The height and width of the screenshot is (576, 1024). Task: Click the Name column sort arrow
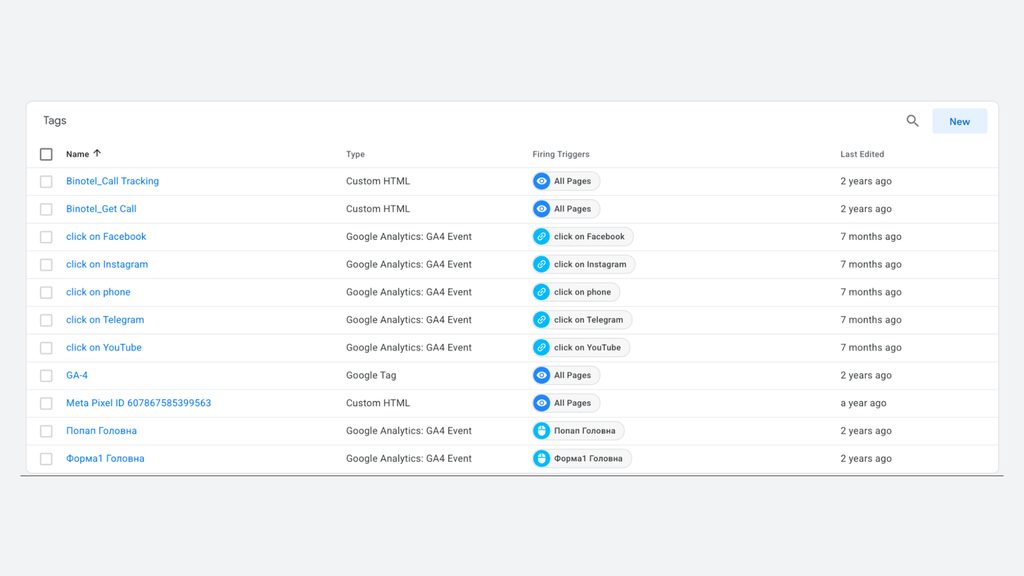(x=97, y=153)
